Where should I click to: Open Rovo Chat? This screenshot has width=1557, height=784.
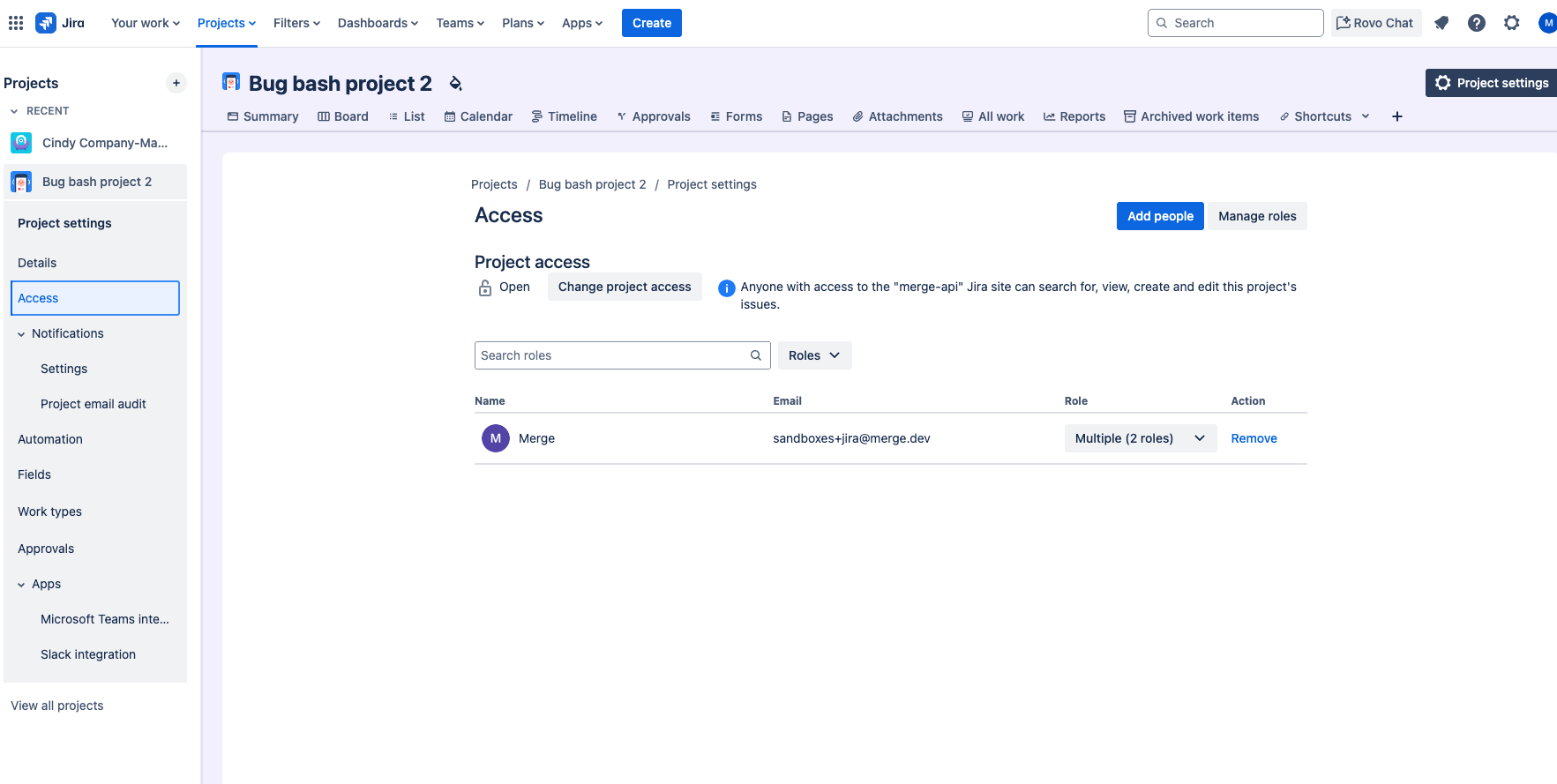pos(1375,23)
